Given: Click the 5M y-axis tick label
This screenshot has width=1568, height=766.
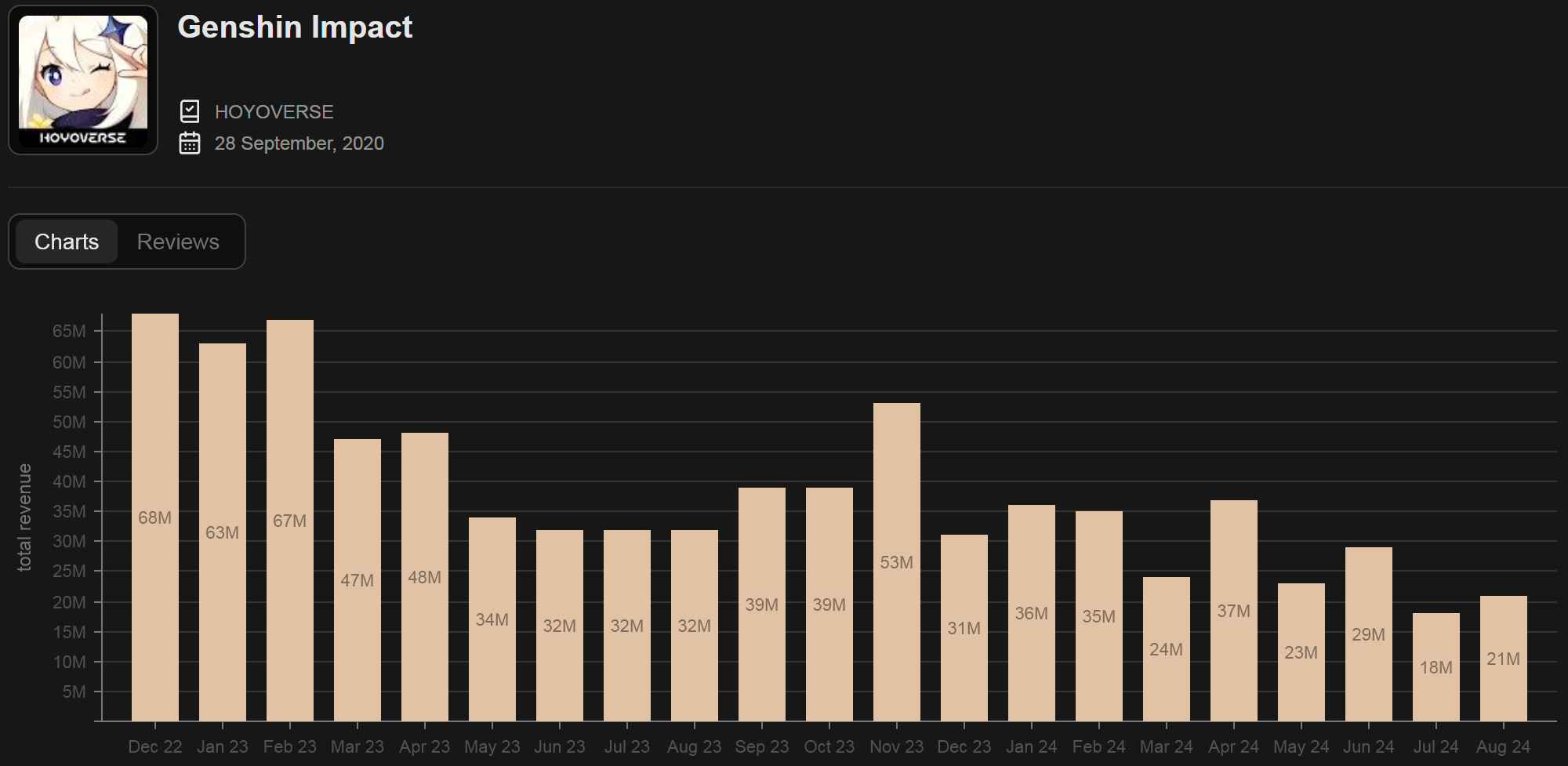Looking at the screenshot, I should 74,692.
